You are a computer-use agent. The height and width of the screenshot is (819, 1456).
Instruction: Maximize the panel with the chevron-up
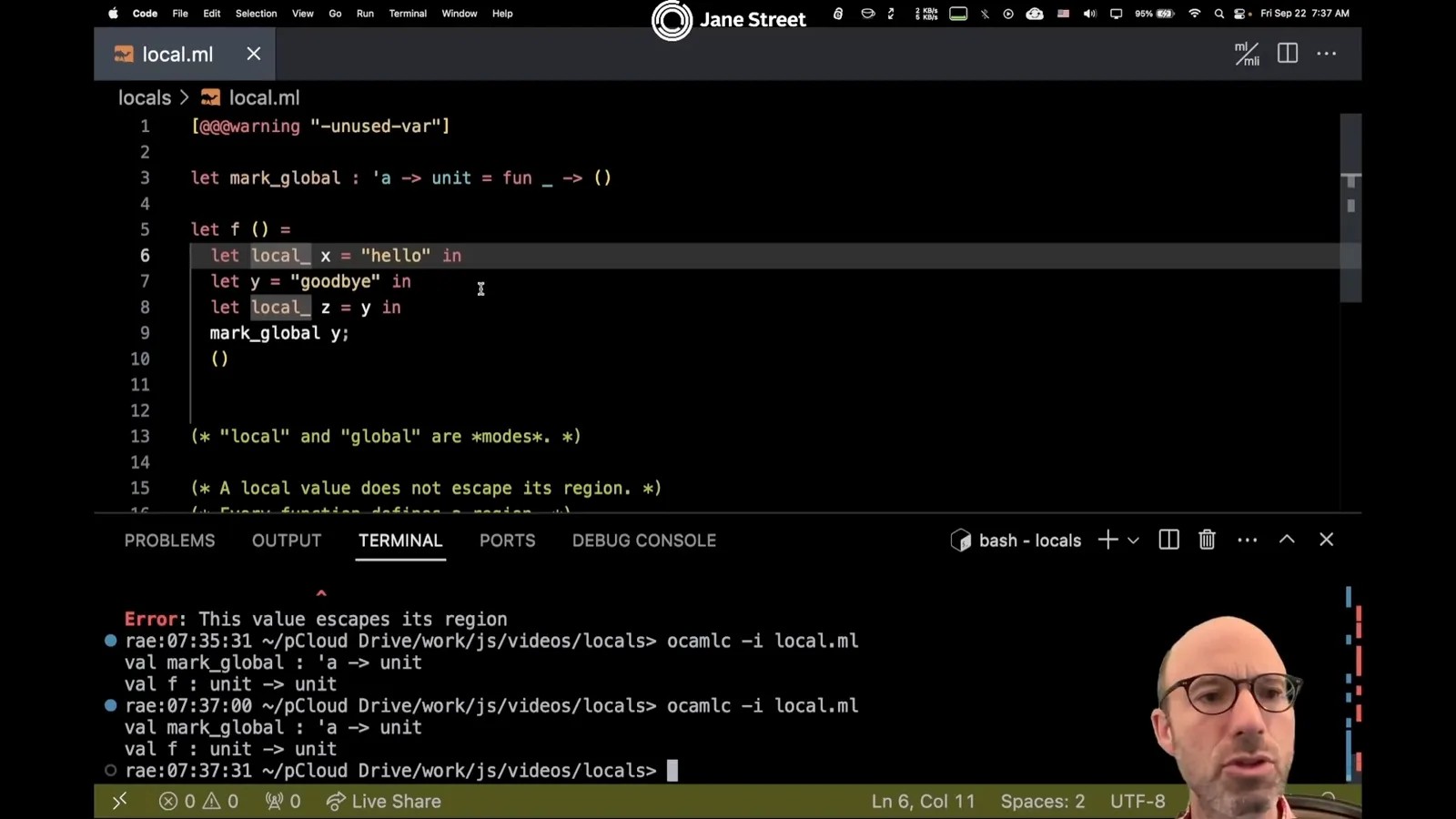coord(1287,540)
